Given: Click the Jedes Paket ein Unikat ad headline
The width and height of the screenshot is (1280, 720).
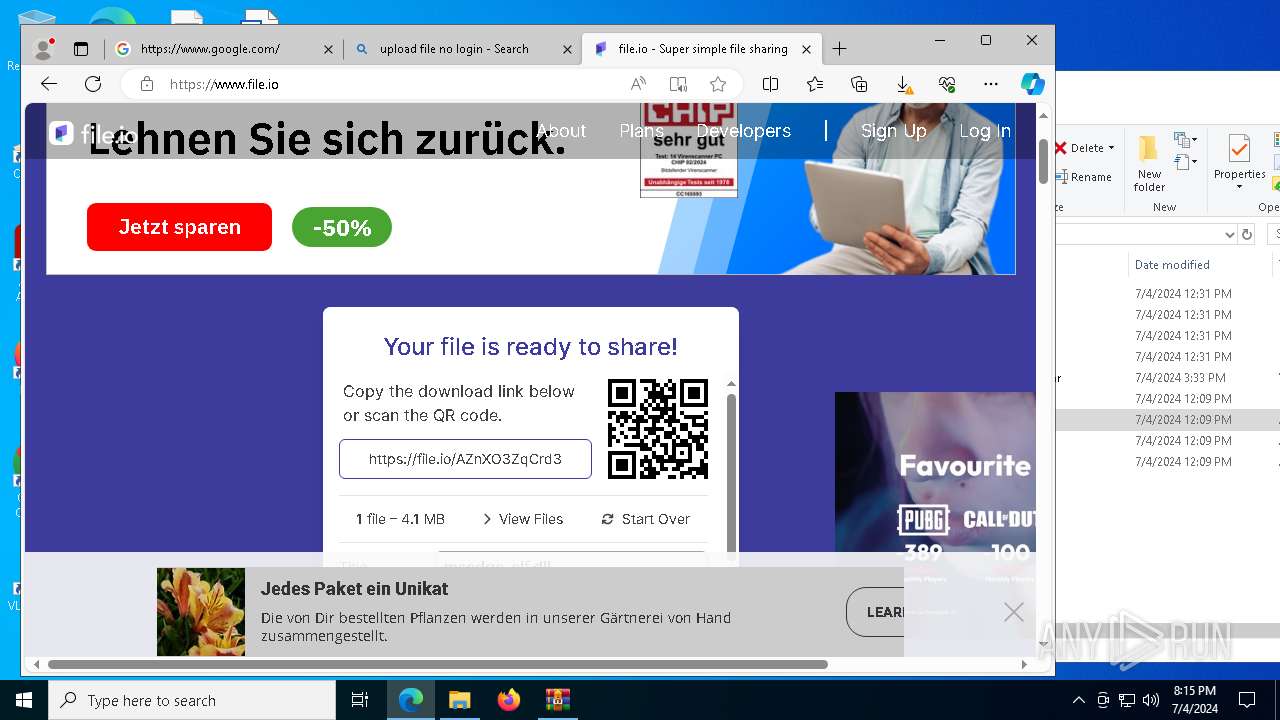Looking at the screenshot, I should (x=354, y=589).
